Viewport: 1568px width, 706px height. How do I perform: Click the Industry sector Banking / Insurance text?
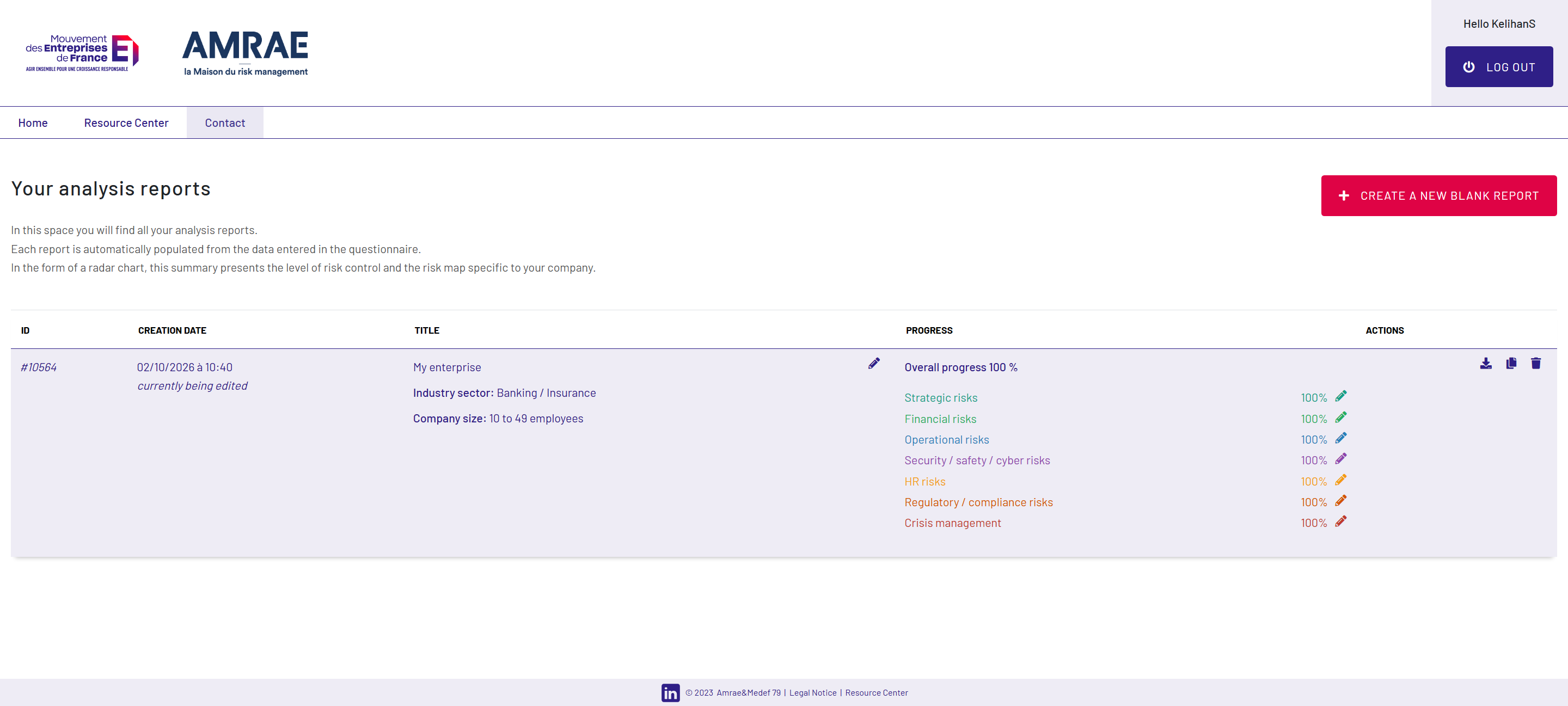click(504, 393)
